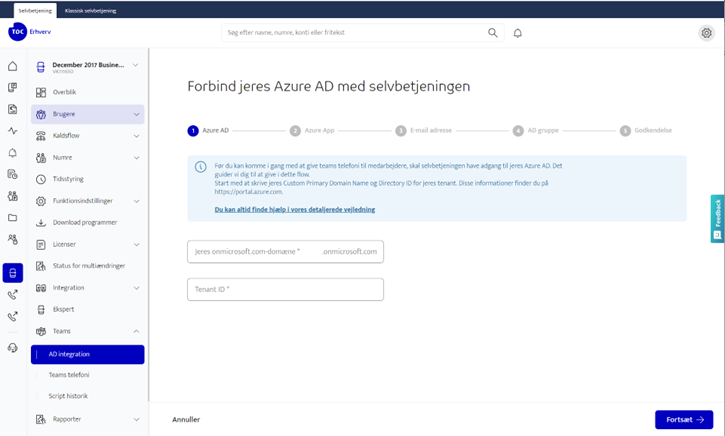Viewport: 725px width, 436px height.
Task: Expand the December 2017 Business account dropdown
Action: (135, 65)
